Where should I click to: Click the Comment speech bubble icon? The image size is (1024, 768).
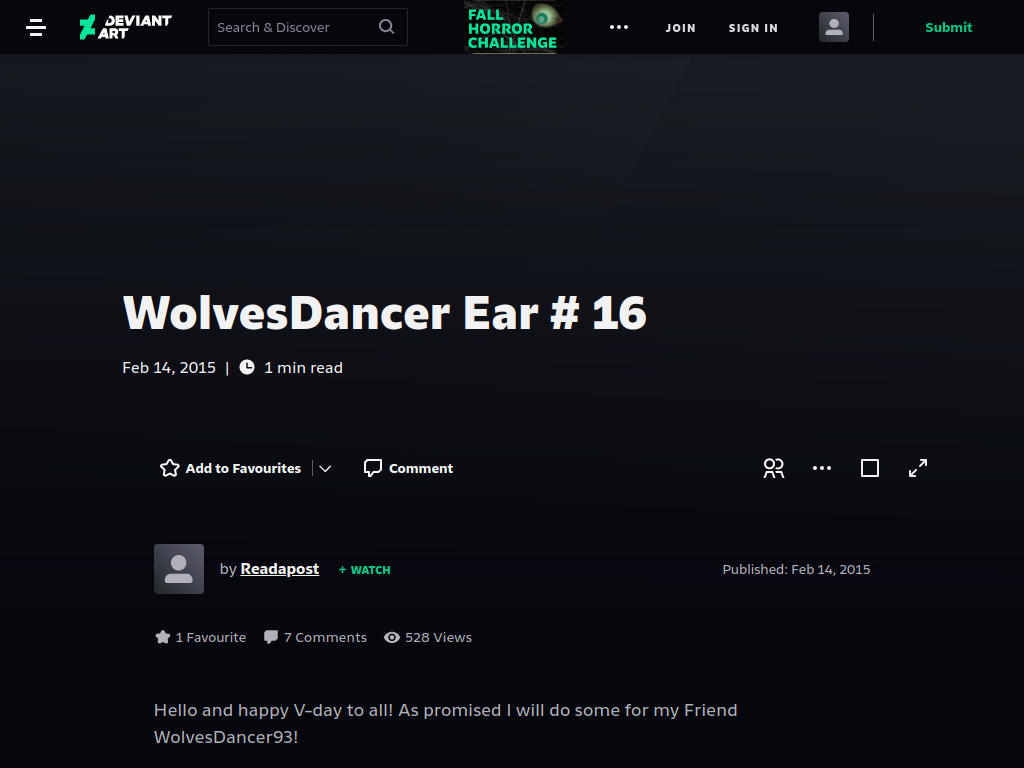point(373,468)
